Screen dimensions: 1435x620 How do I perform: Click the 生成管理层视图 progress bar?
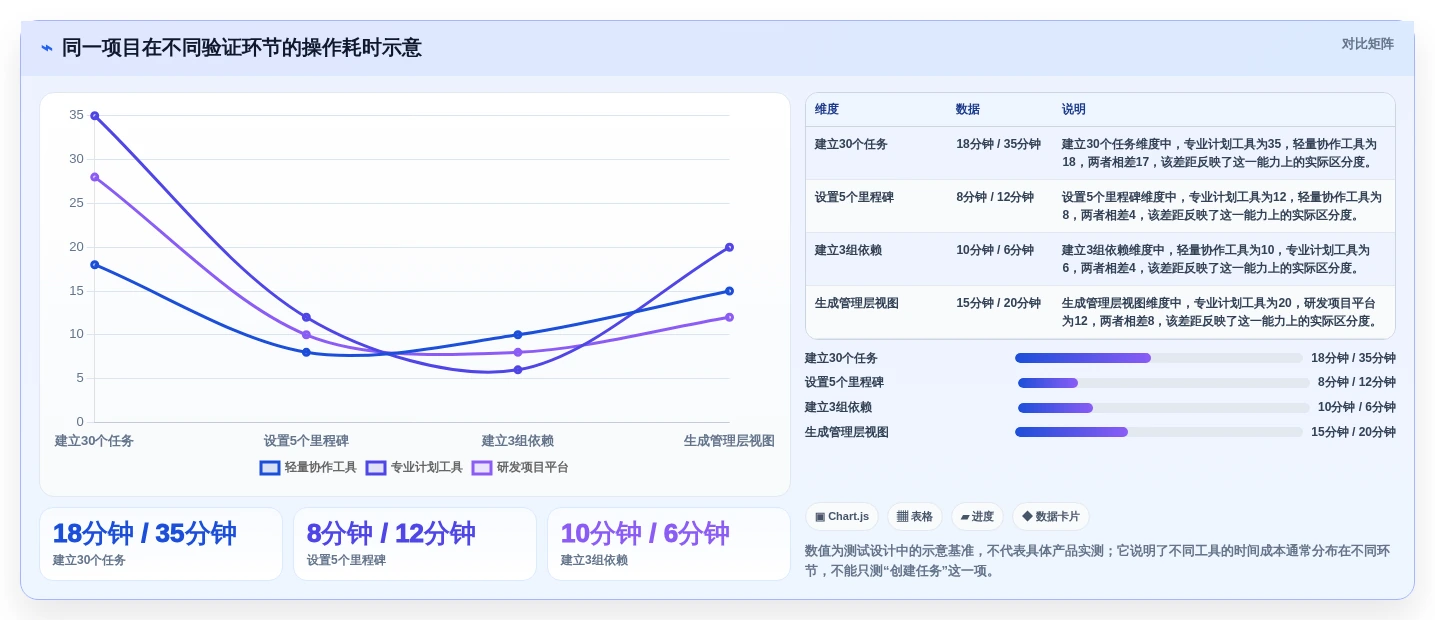coord(1158,432)
